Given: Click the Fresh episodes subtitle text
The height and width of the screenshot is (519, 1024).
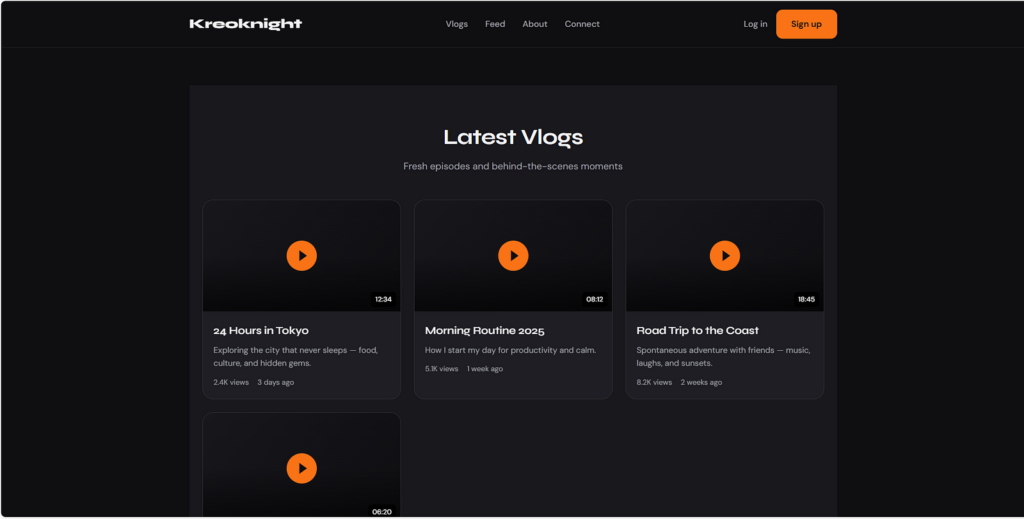Looking at the screenshot, I should pyautogui.click(x=513, y=166).
